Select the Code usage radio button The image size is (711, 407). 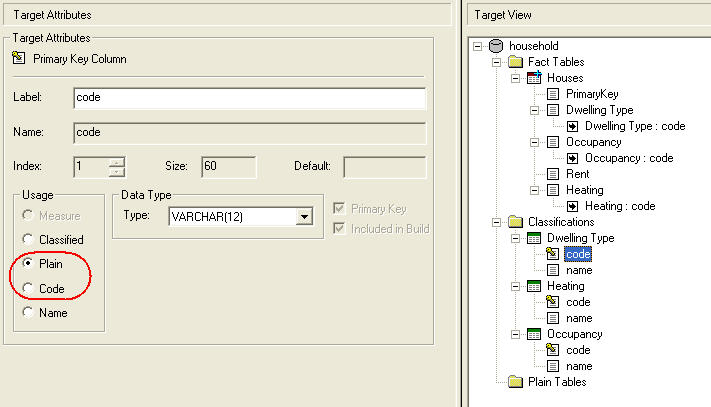tap(28, 289)
